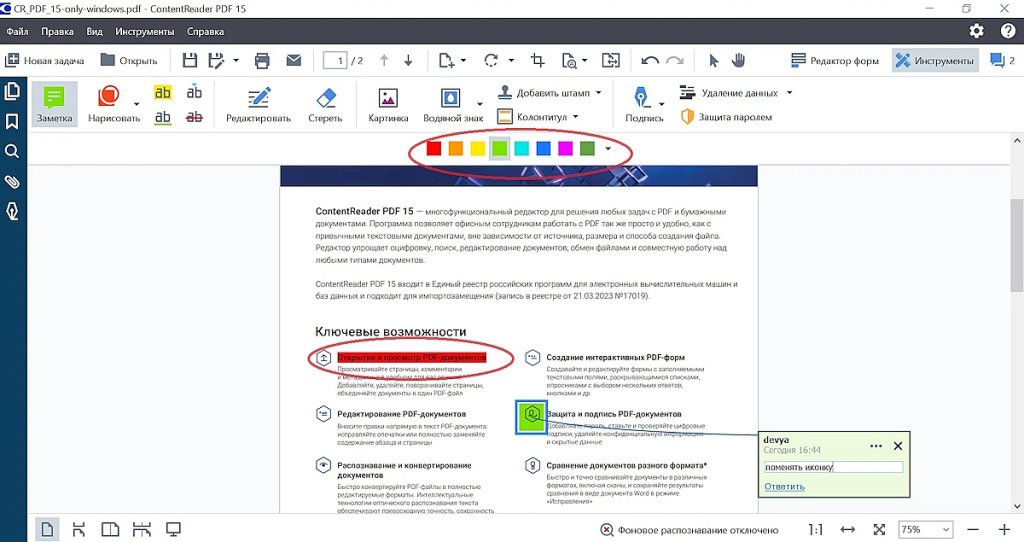Expand the Add stamp (Добавить штамп) dropdown
Viewport: 1024px width, 542px height.
[x=598, y=93]
